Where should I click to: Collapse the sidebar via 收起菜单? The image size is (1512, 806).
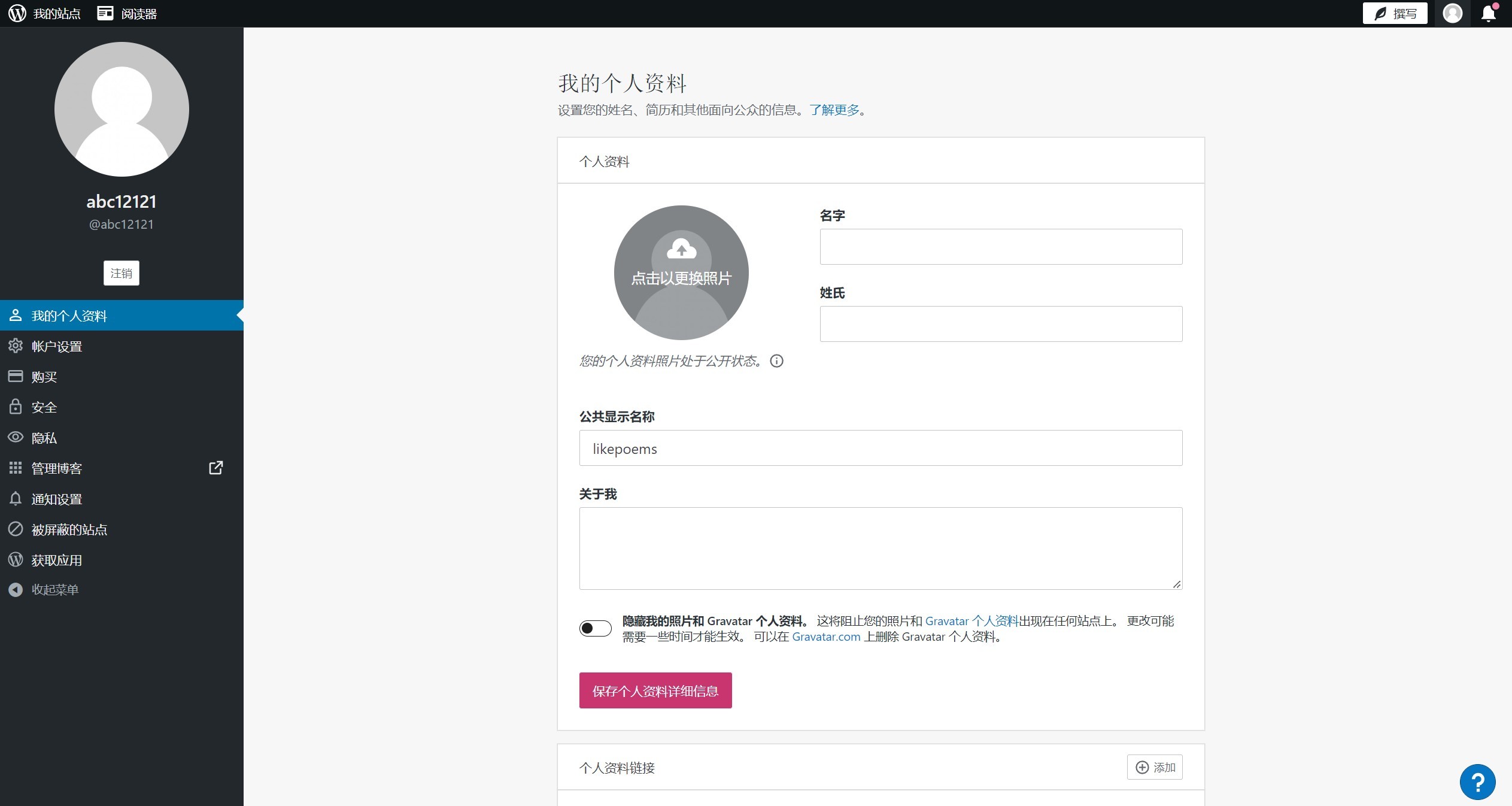(16, 589)
